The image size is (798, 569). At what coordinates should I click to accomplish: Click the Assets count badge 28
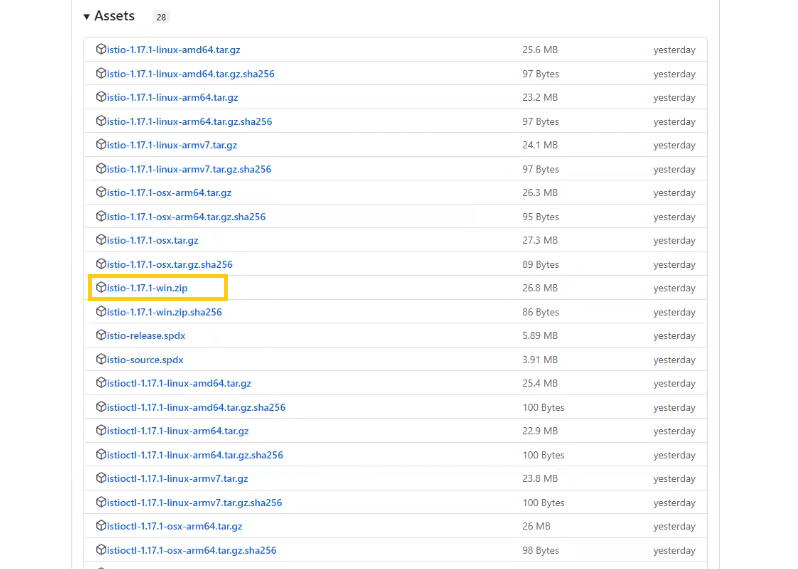[x=161, y=17]
